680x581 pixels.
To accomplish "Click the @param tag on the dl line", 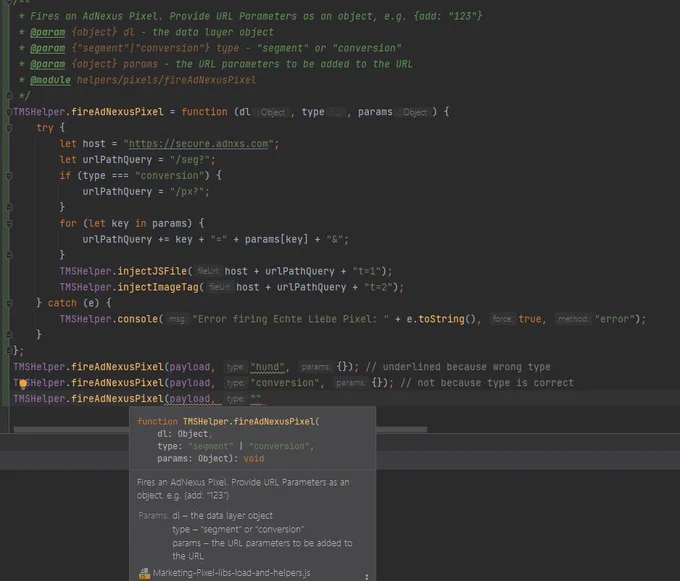I will click(x=48, y=33).
